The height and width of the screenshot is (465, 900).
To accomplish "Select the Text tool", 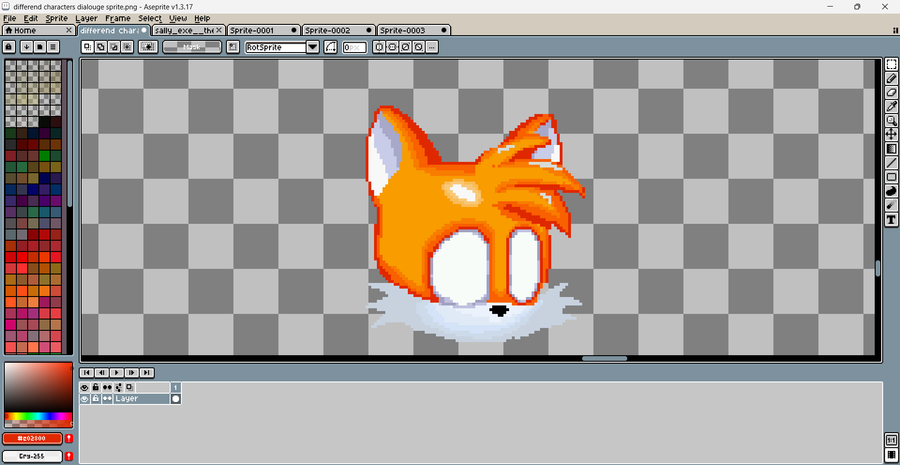I will (891, 219).
